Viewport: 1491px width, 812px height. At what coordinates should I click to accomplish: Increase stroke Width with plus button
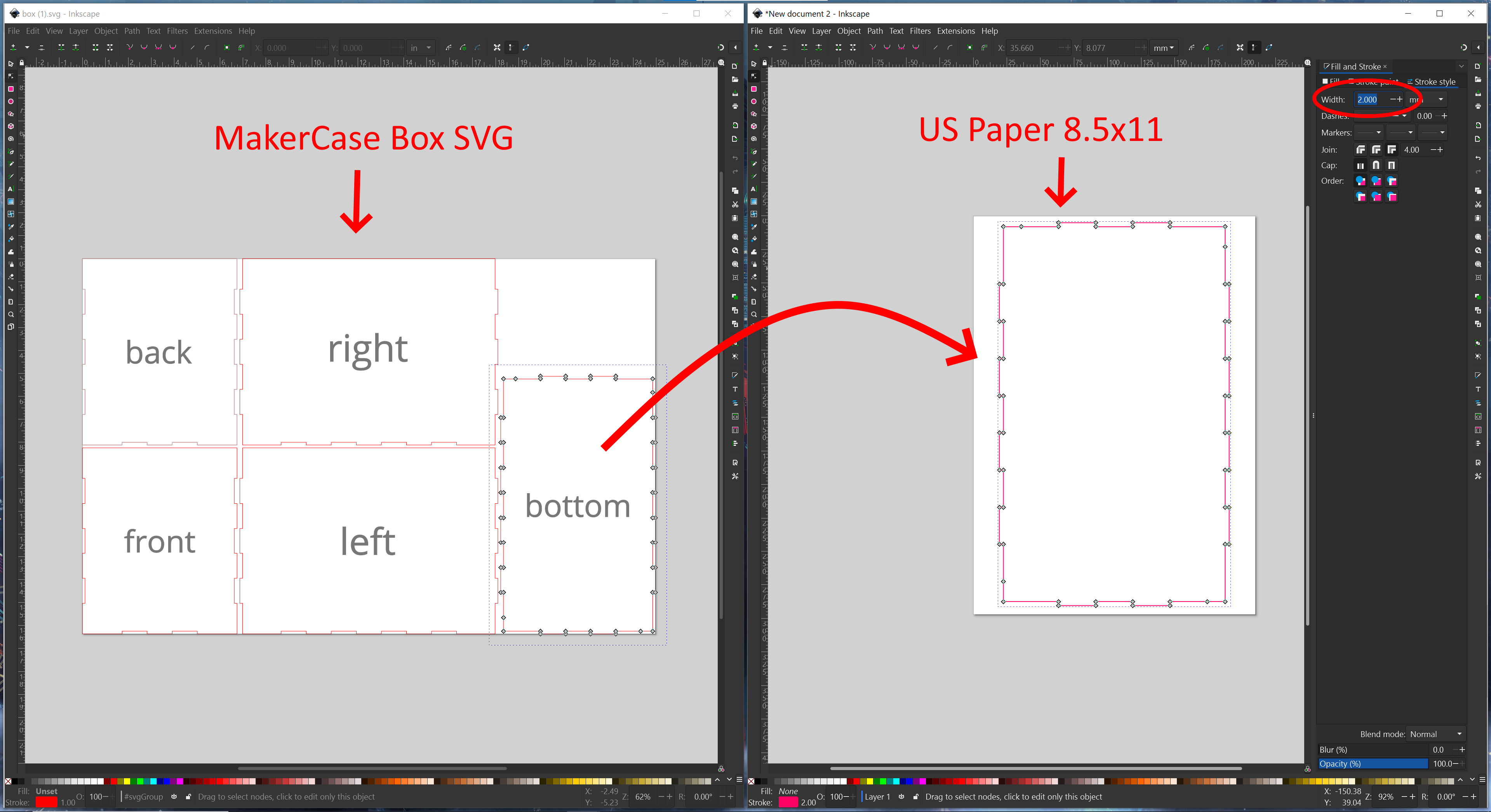coord(1400,99)
